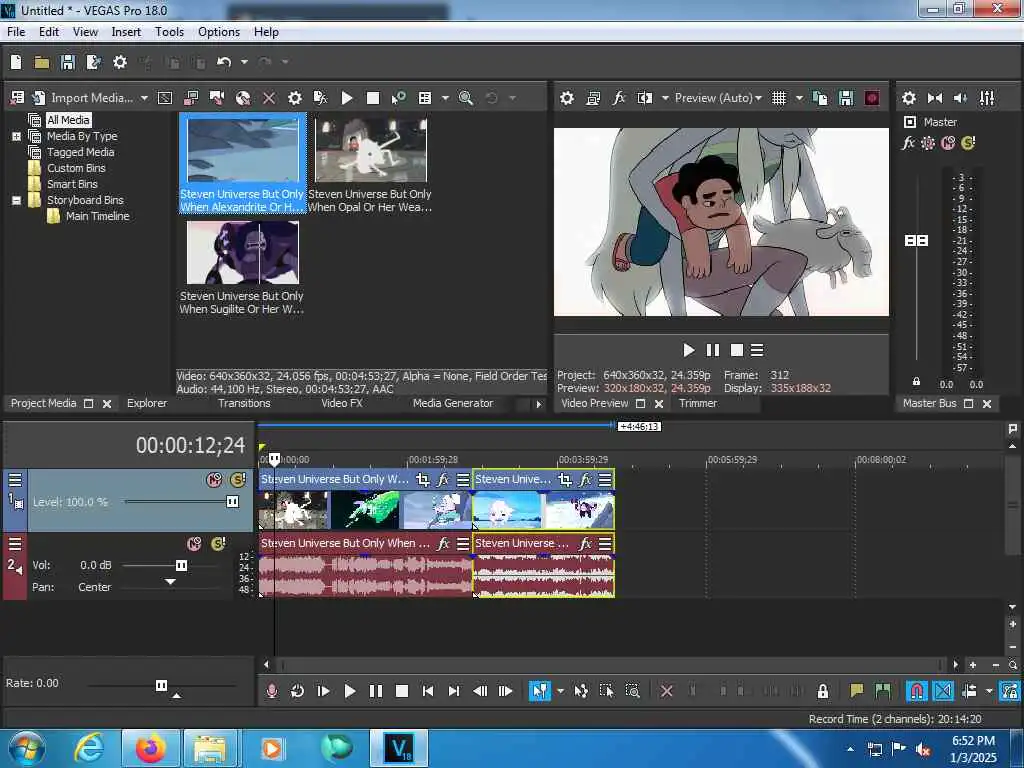Open Import Media dropdown arrow

[144, 98]
